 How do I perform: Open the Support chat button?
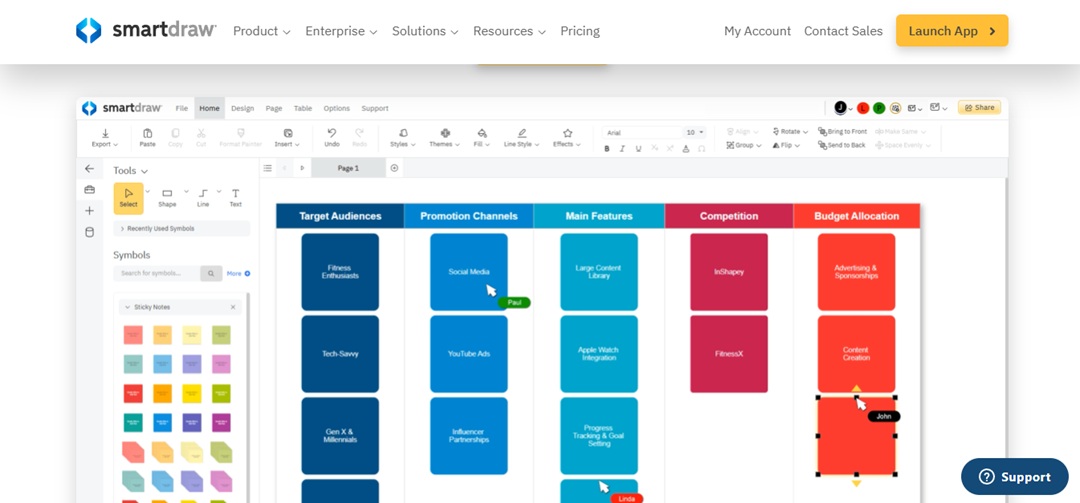point(1015,477)
